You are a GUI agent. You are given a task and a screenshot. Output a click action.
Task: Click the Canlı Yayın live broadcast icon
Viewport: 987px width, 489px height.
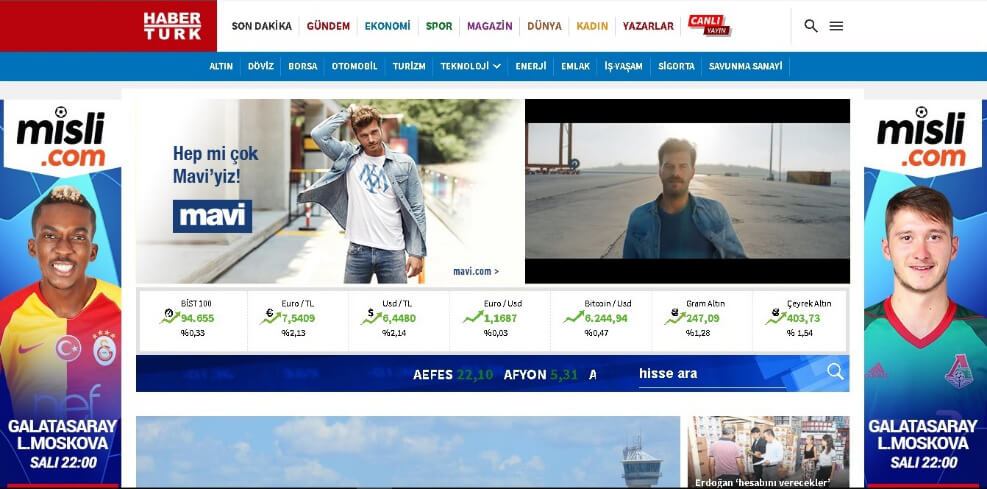(x=709, y=26)
